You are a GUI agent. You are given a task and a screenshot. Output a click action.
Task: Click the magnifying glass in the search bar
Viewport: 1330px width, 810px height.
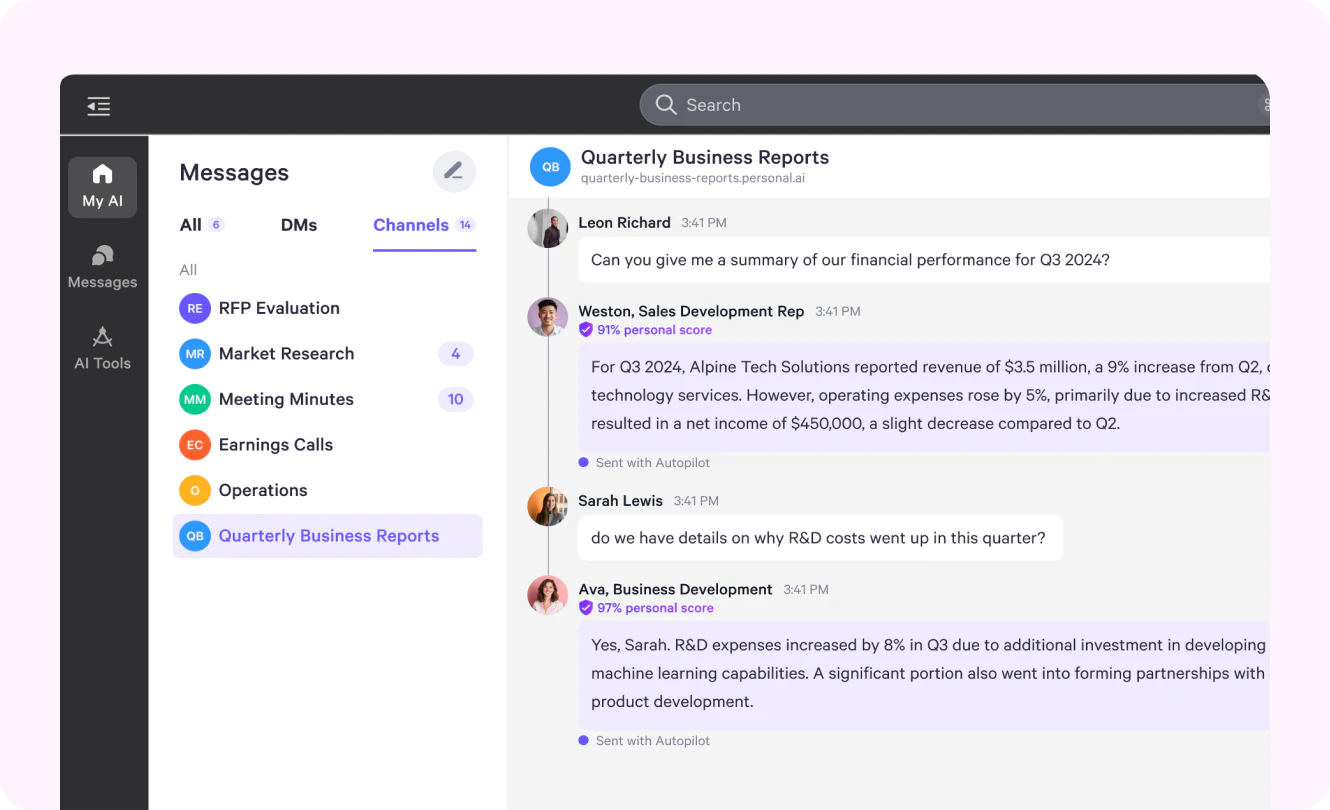(x=665, y=104)
